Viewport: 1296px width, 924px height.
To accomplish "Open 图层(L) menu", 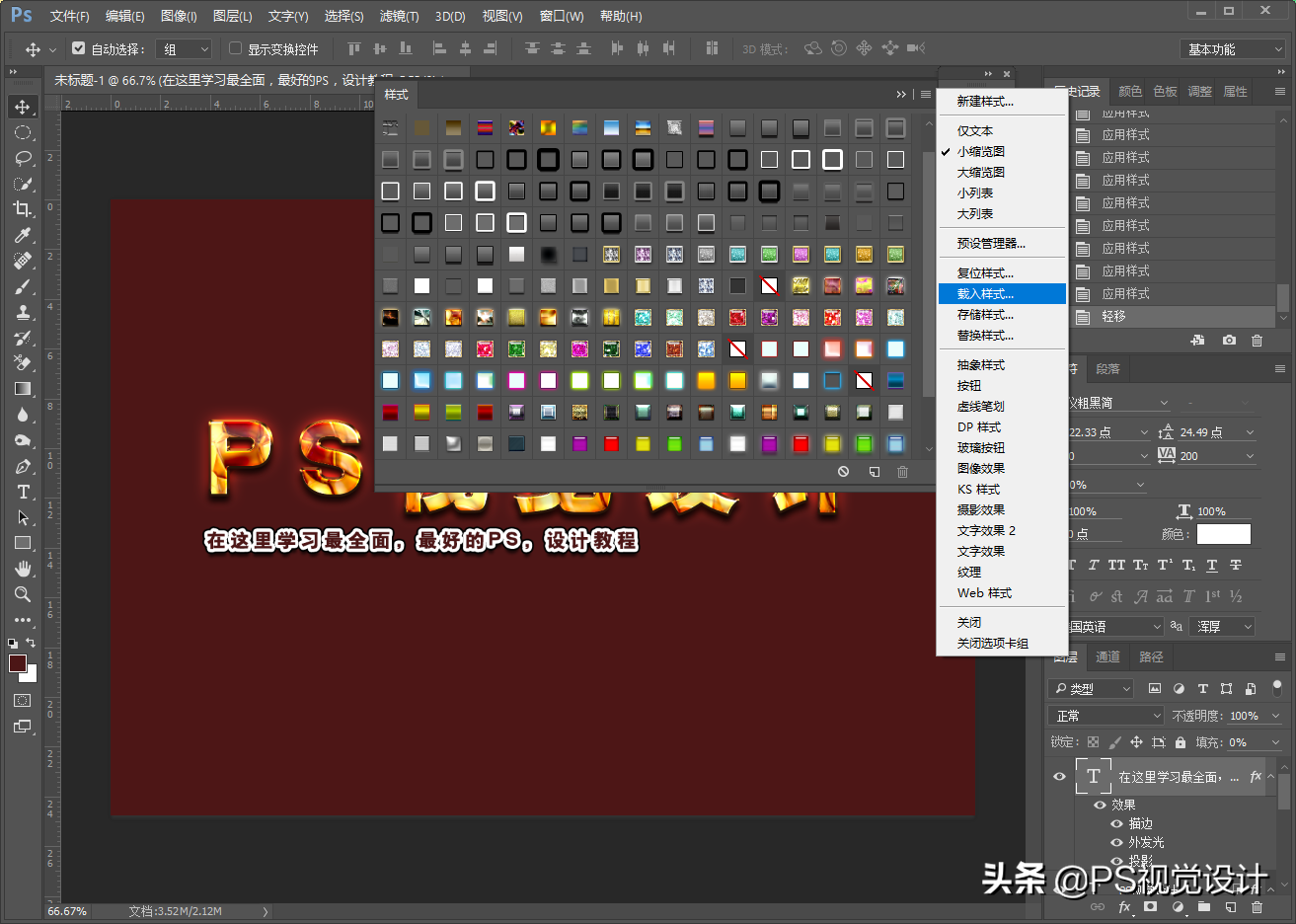I will point(232,16).
